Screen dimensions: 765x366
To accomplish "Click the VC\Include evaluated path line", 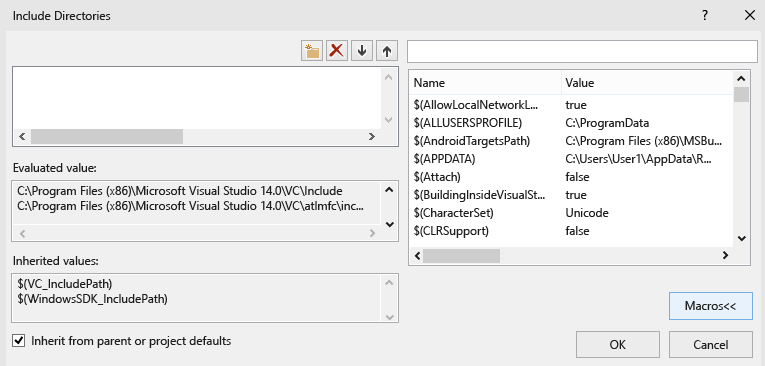I will coord(180,190).
